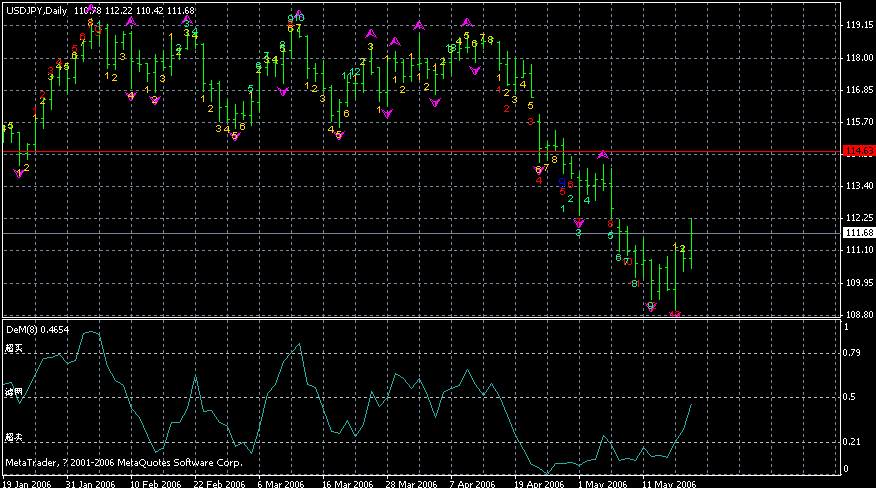This screenshot has height=488, width=876.
Task: Click the white 111.68 current price tag
Action: [859, 233]
